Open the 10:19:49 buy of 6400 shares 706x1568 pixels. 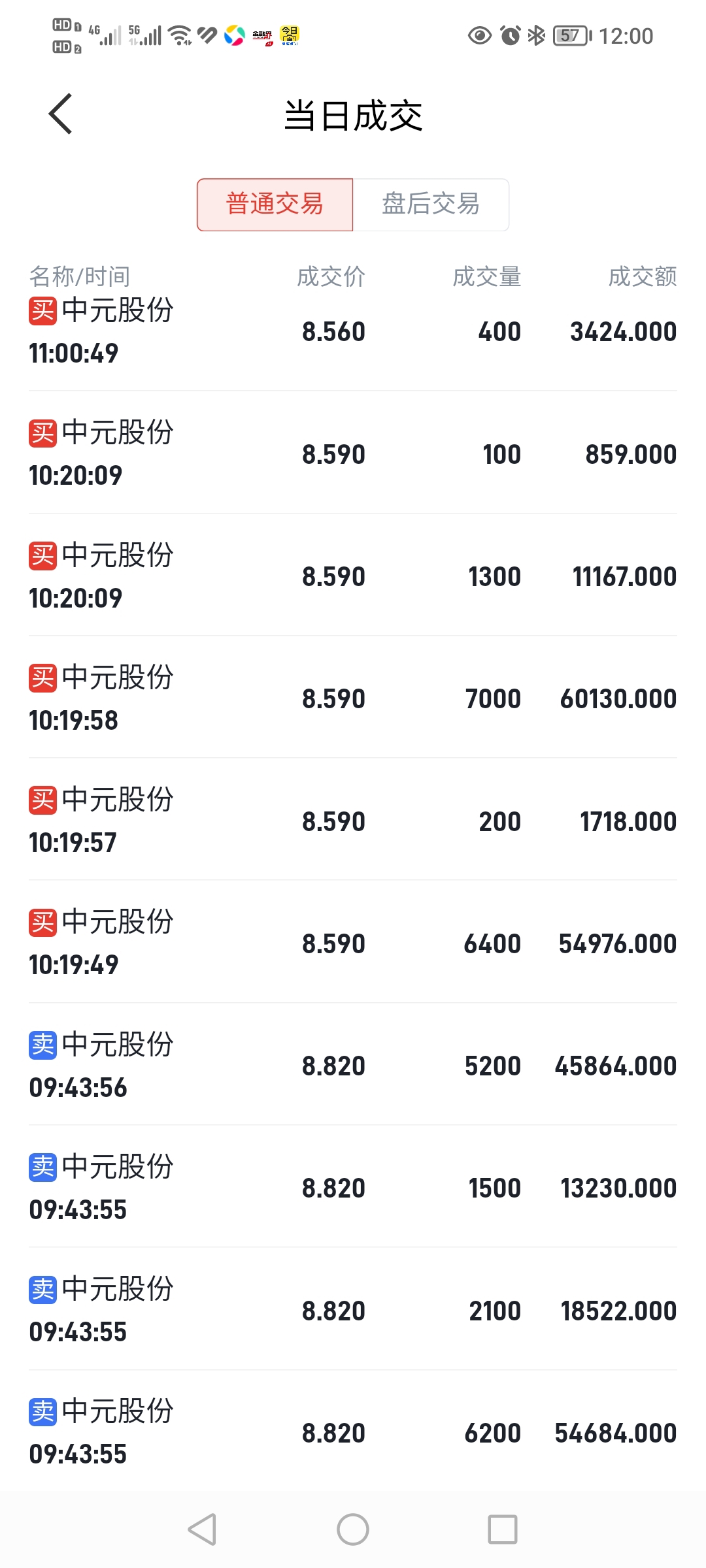pos(353,943)
